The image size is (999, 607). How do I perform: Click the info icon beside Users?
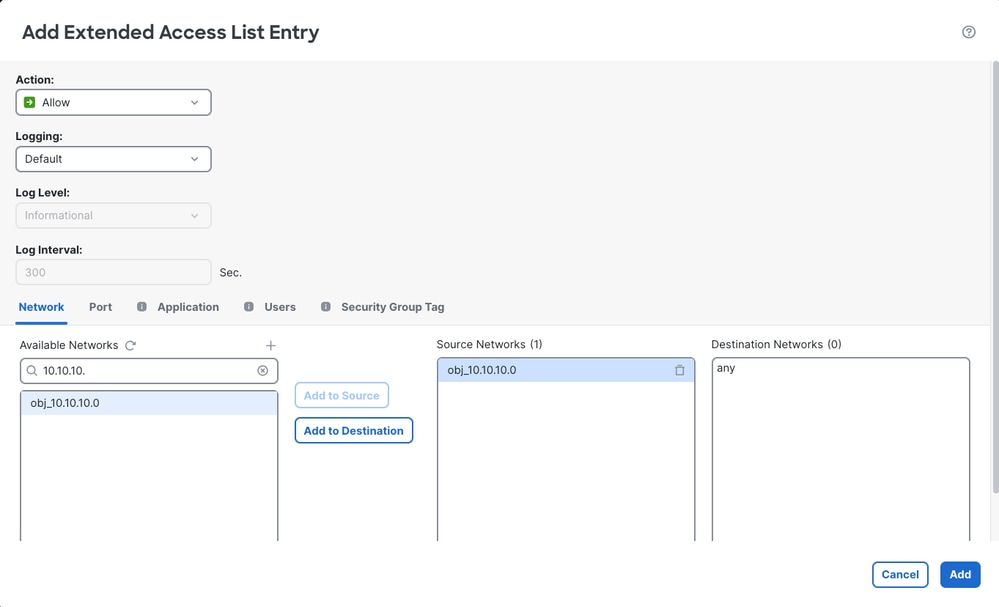pos(248,306)
